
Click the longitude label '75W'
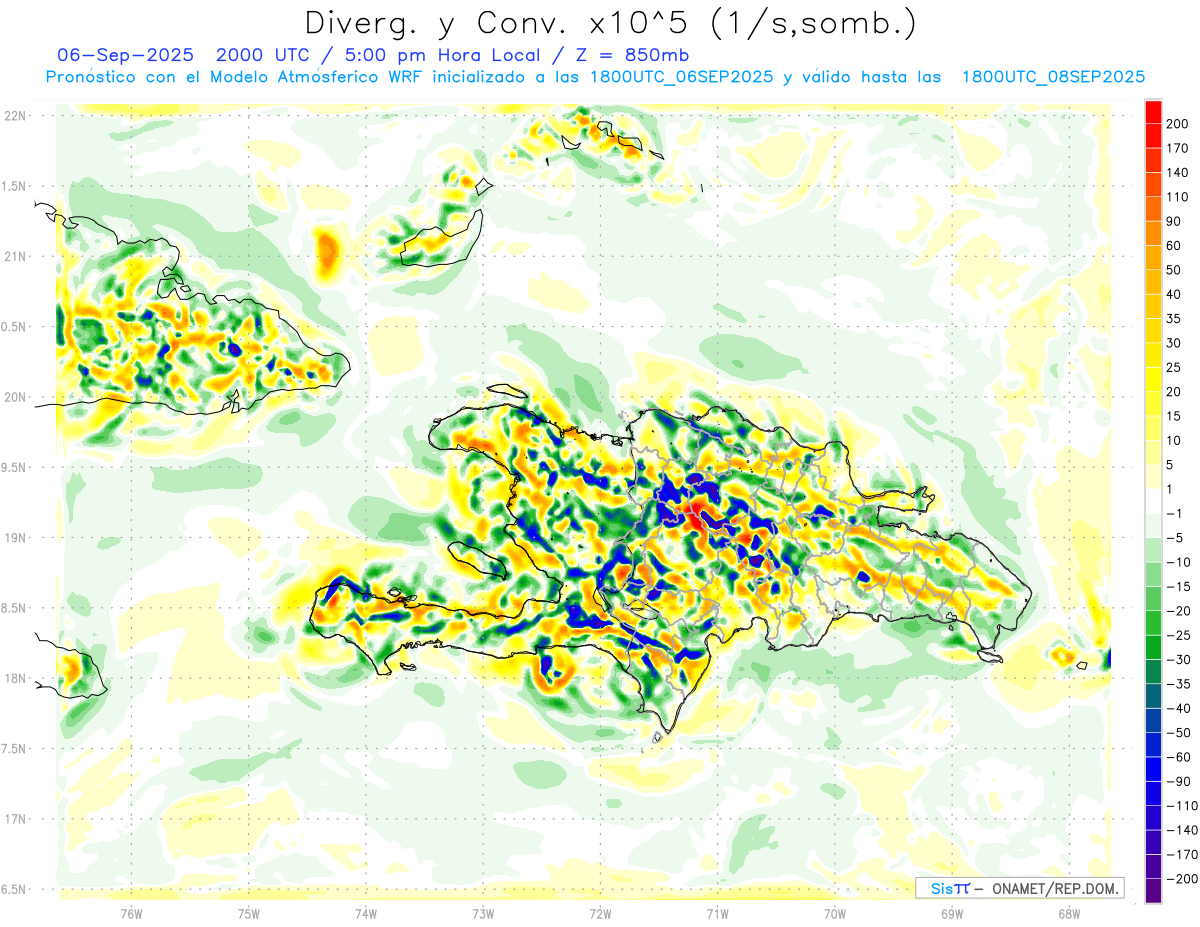pos(249,913)
